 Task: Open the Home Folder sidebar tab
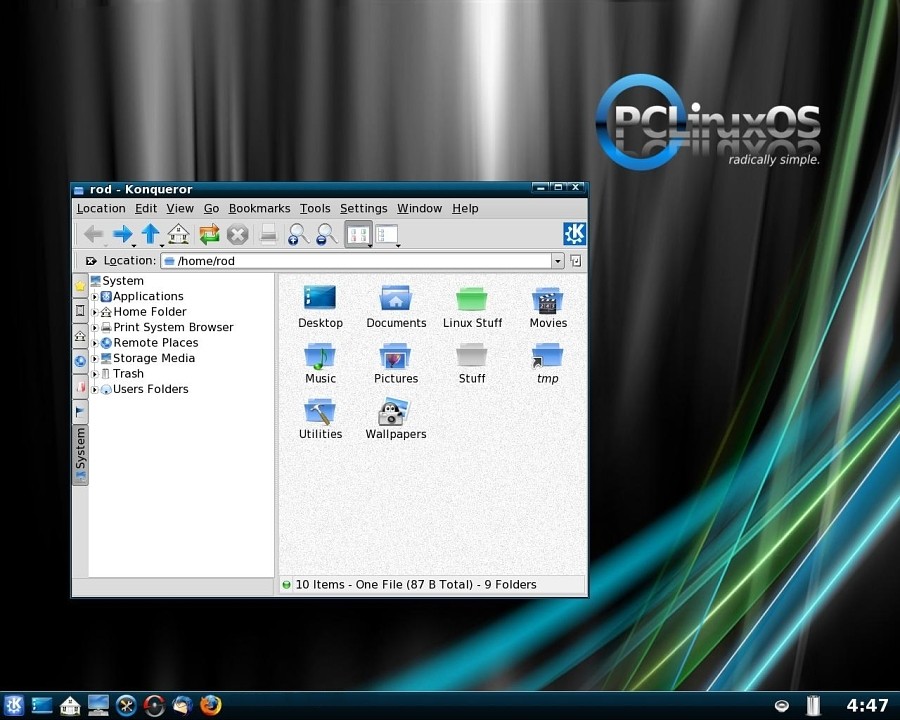point(80,336)
